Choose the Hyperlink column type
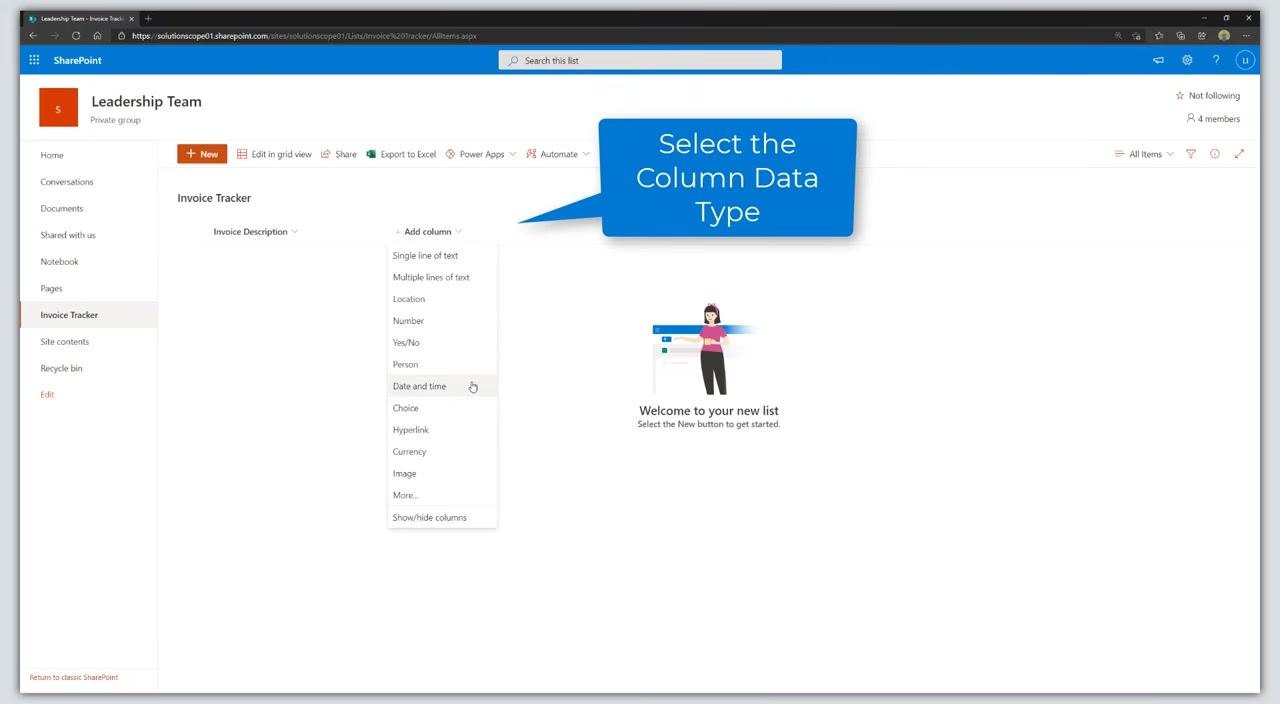 (x=442, y=430)
